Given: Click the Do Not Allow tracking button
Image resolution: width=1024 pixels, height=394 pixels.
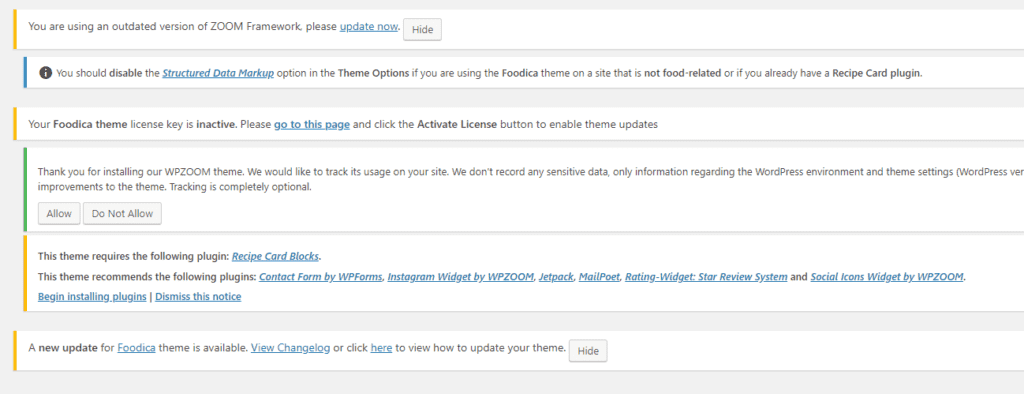Looking at the screenshot, I should pos(122,214).
